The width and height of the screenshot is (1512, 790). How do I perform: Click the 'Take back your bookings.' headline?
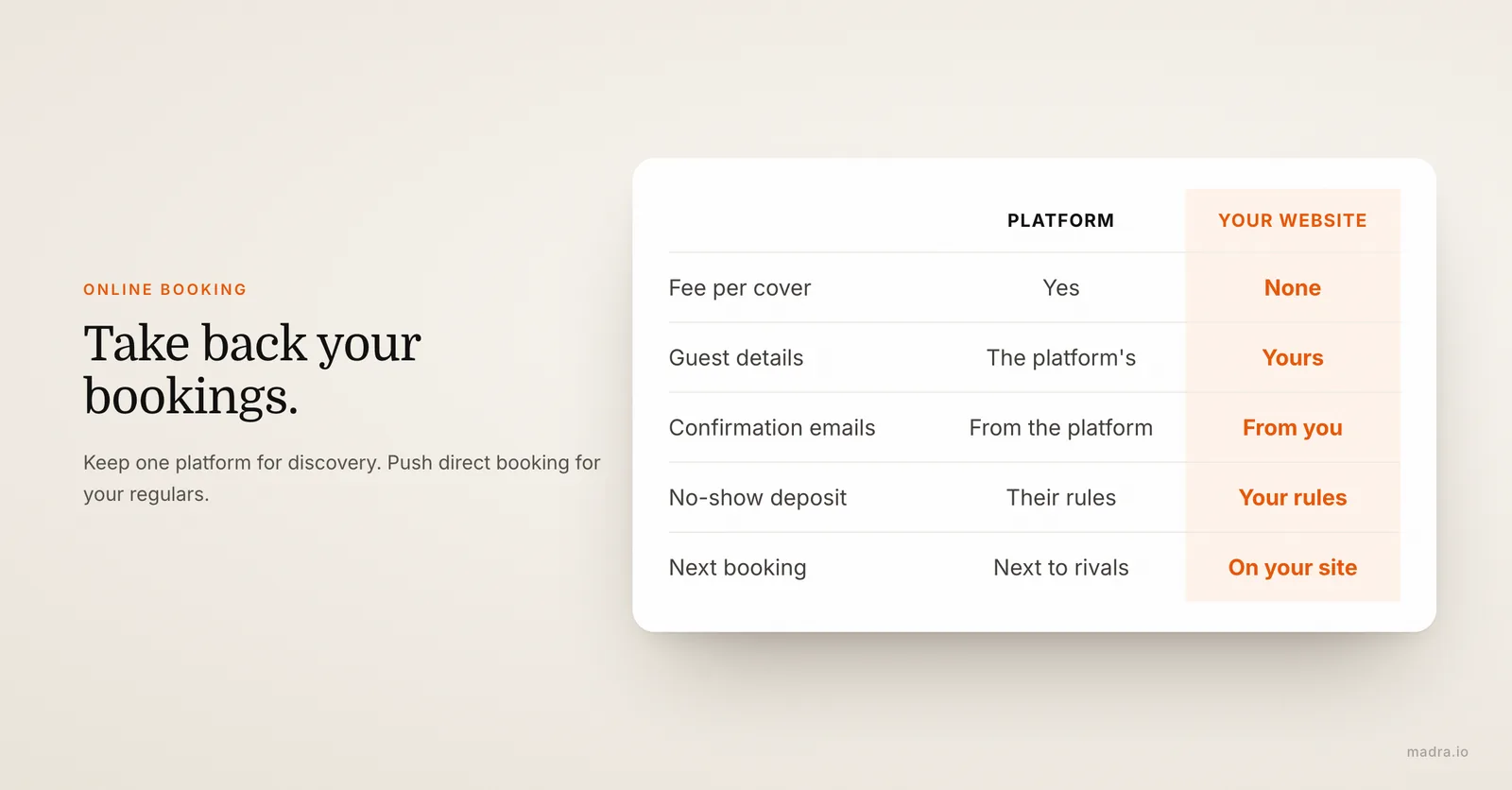tap(252, 369)
